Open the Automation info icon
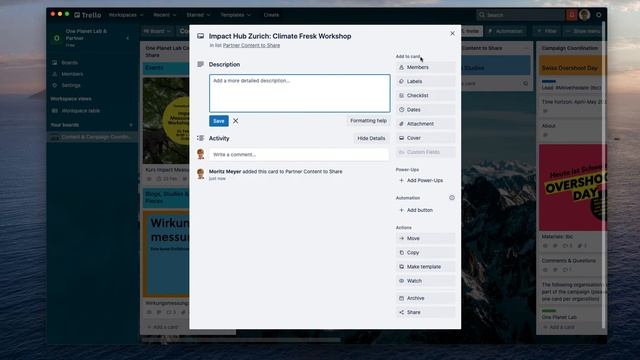The width and height of the screenshot is (640, 360). pos(452,198)
